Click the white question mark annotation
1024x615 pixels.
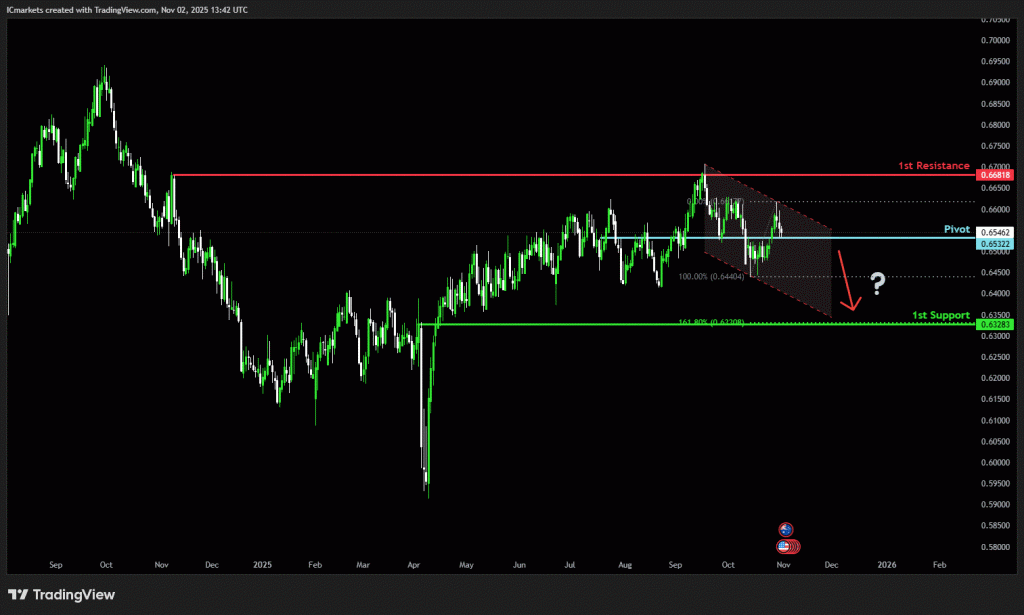click(877, 284)
